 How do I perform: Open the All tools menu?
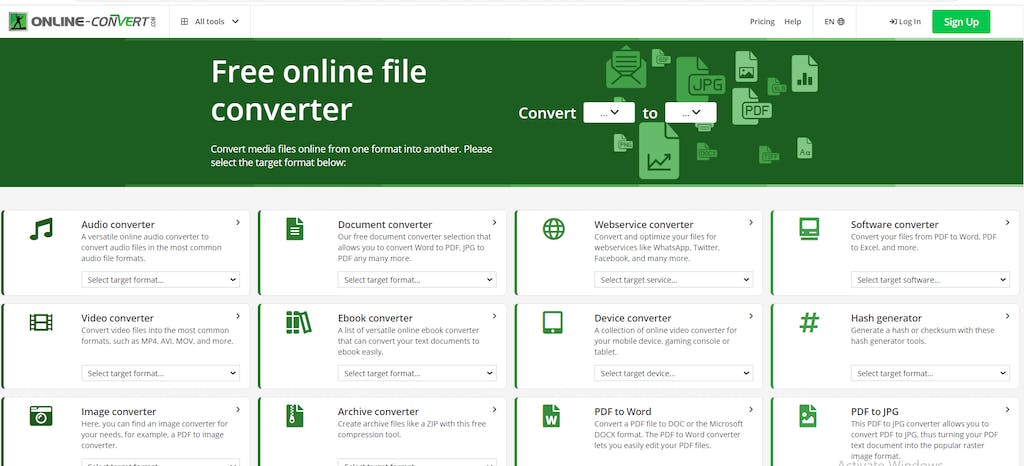[210, 22]
